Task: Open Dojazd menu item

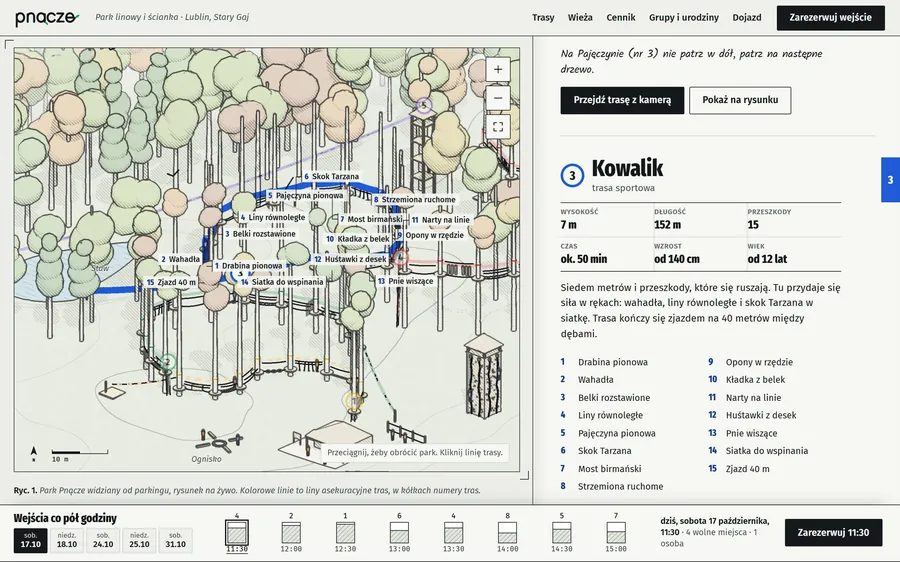Action: 747,18
